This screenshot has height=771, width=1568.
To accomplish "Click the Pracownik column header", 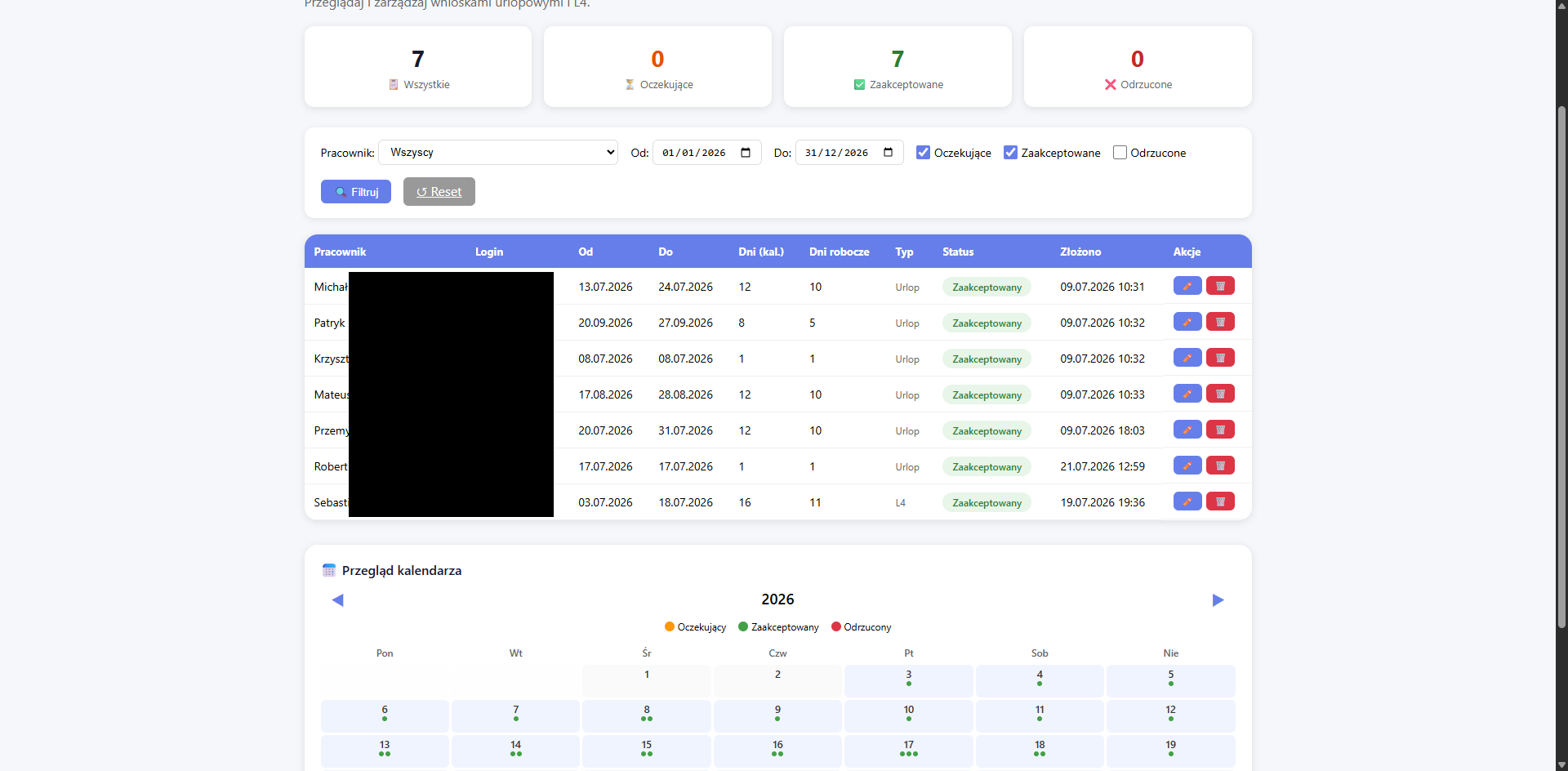I will pyautogui.click(x=340, y=252).
